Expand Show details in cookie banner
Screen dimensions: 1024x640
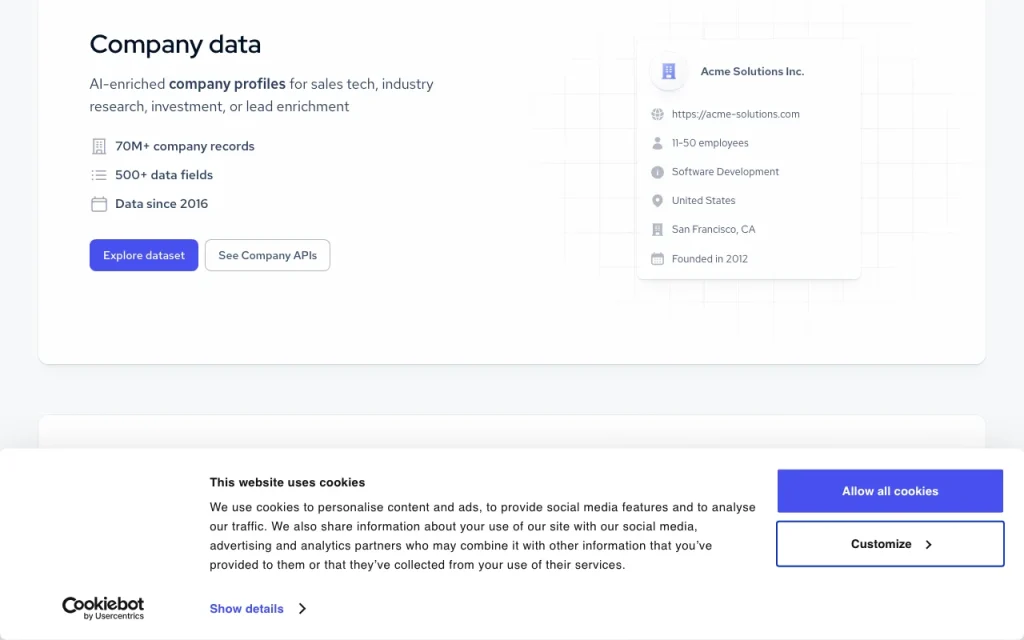pos(246,609)
